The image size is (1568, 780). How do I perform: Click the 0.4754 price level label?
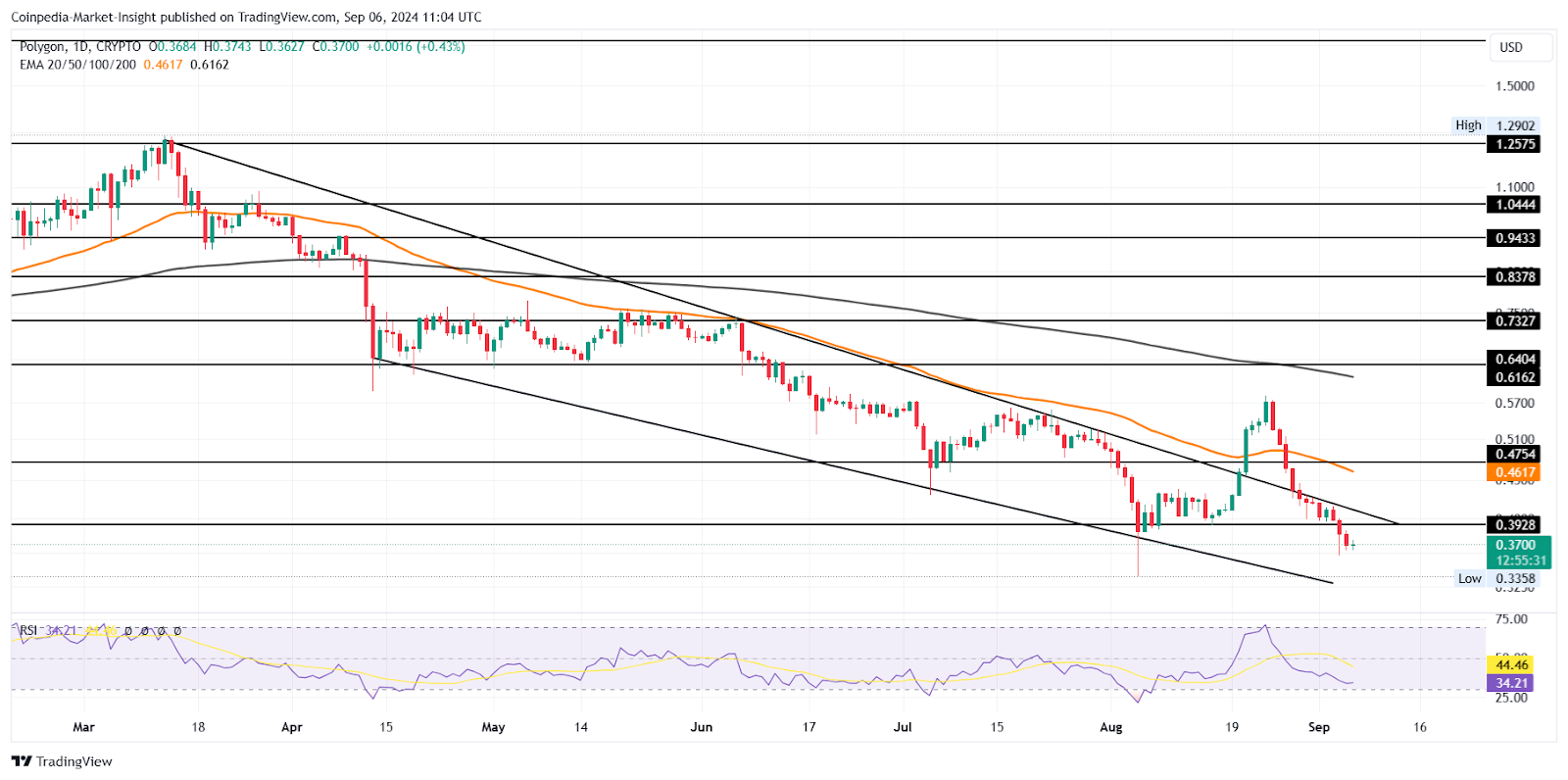(1515, 454)
